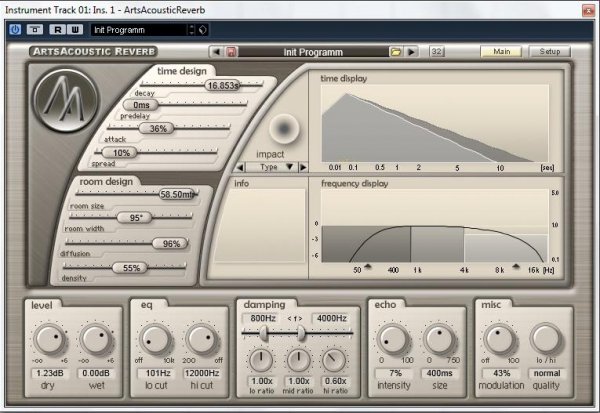Viewport: 600px width, 413px height.
Task: Click the lo cut EQ knob
Action: (x=156, y=339)
